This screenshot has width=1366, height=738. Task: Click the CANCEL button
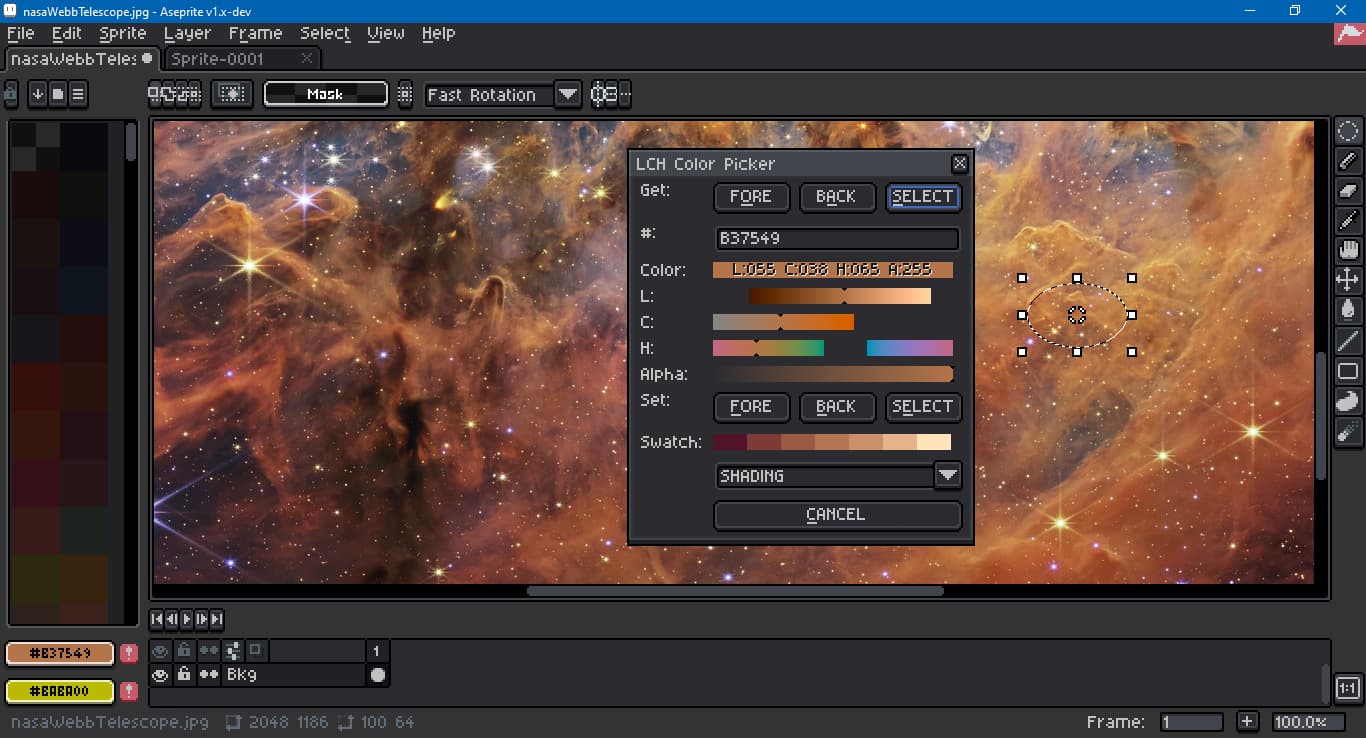coord(837,515)
